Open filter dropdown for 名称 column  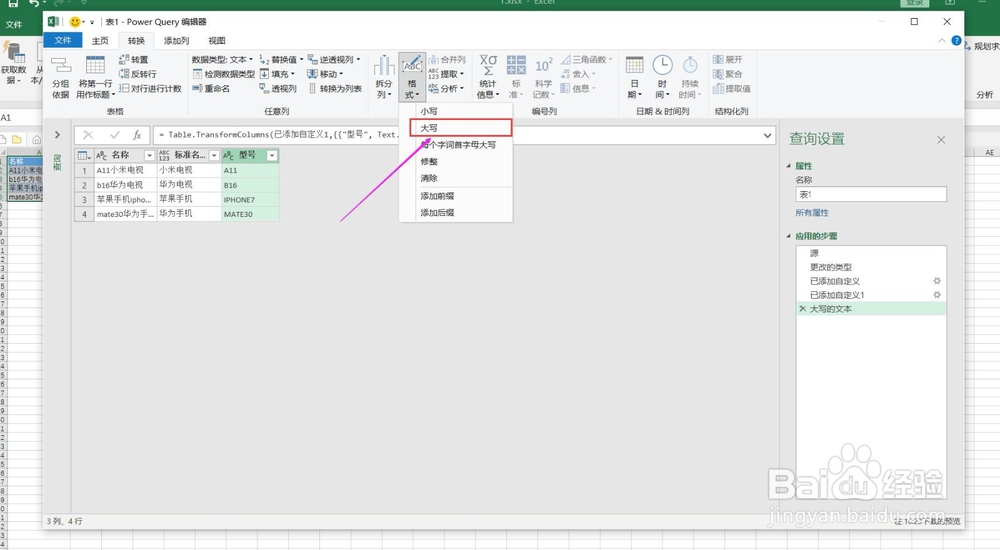pos(149,156)
